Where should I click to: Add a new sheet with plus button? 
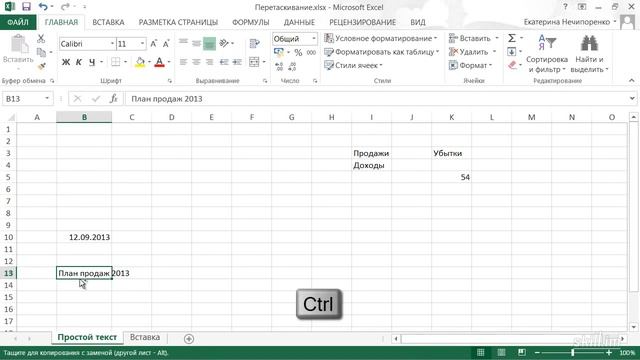[x=189, y=338]
